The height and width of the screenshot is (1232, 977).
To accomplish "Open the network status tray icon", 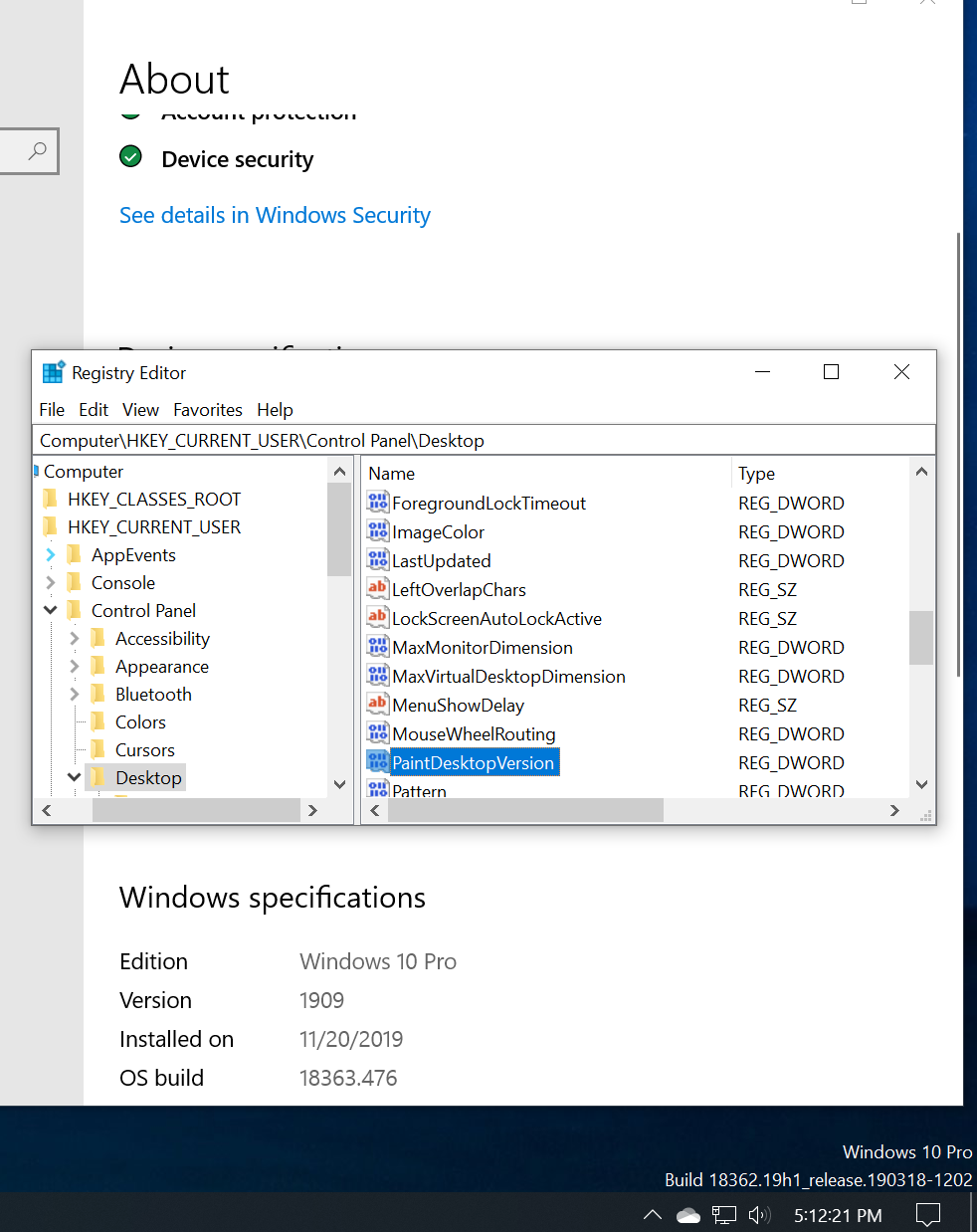I will tap(724, 1214).
